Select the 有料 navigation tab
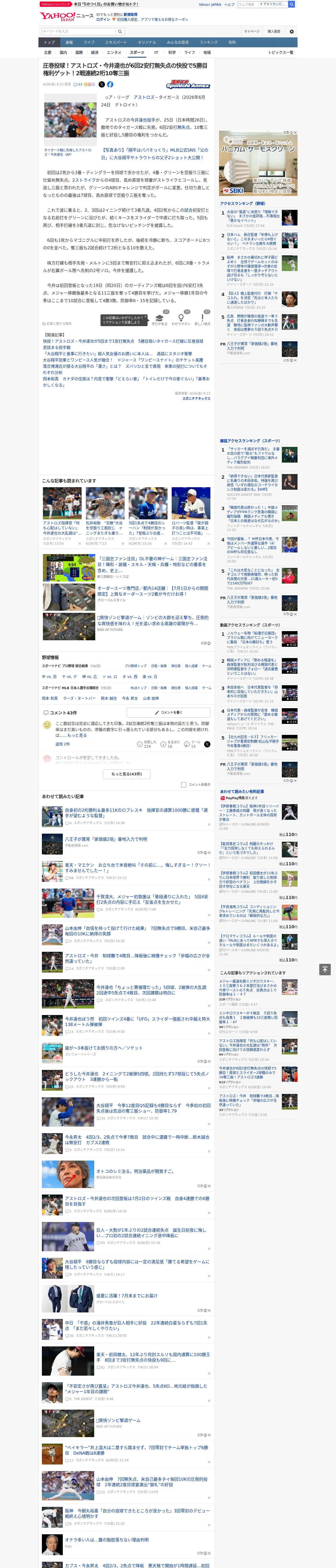 click(x=232, y=43)
